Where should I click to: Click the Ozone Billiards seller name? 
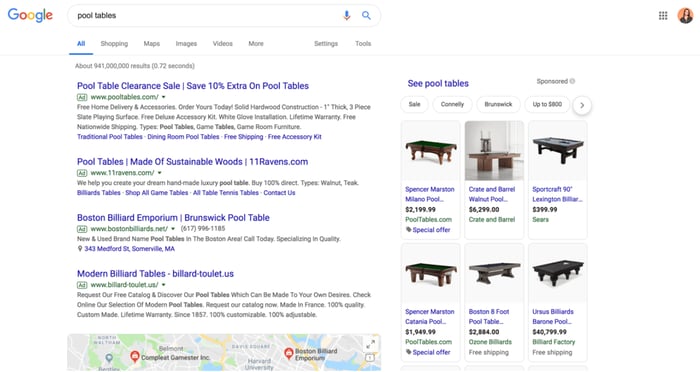[x=490, y=342]
